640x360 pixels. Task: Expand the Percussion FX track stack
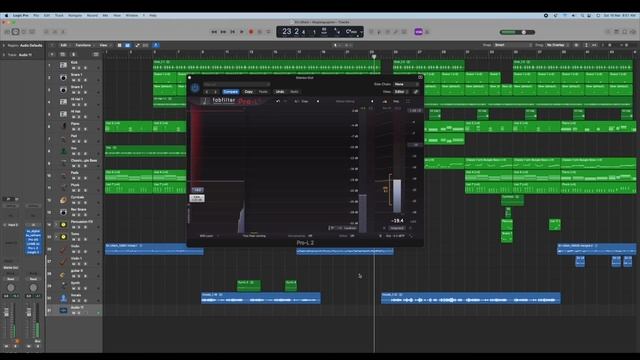(56, 224)
